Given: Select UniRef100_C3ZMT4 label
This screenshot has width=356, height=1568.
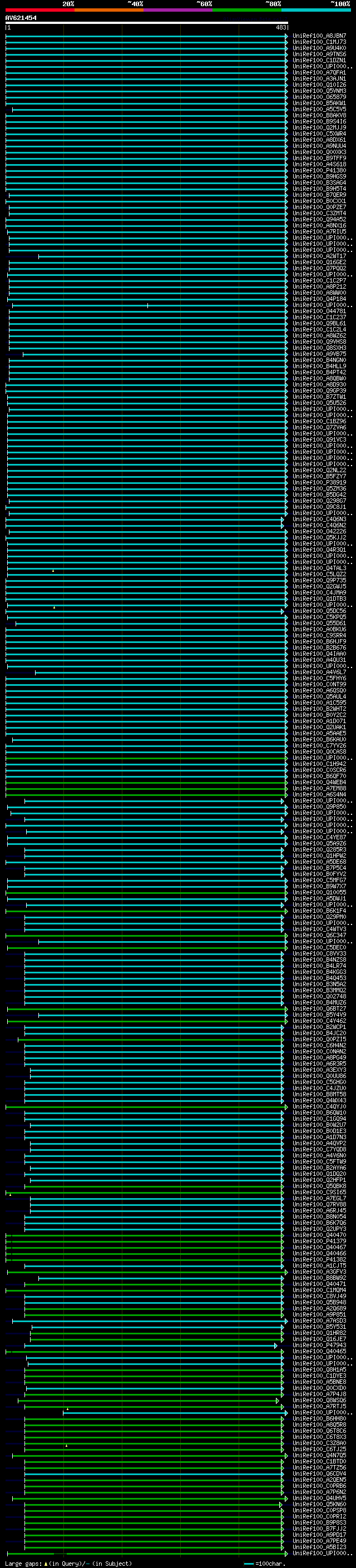Looking at the screenshot, I should click(x=319, y=213).
